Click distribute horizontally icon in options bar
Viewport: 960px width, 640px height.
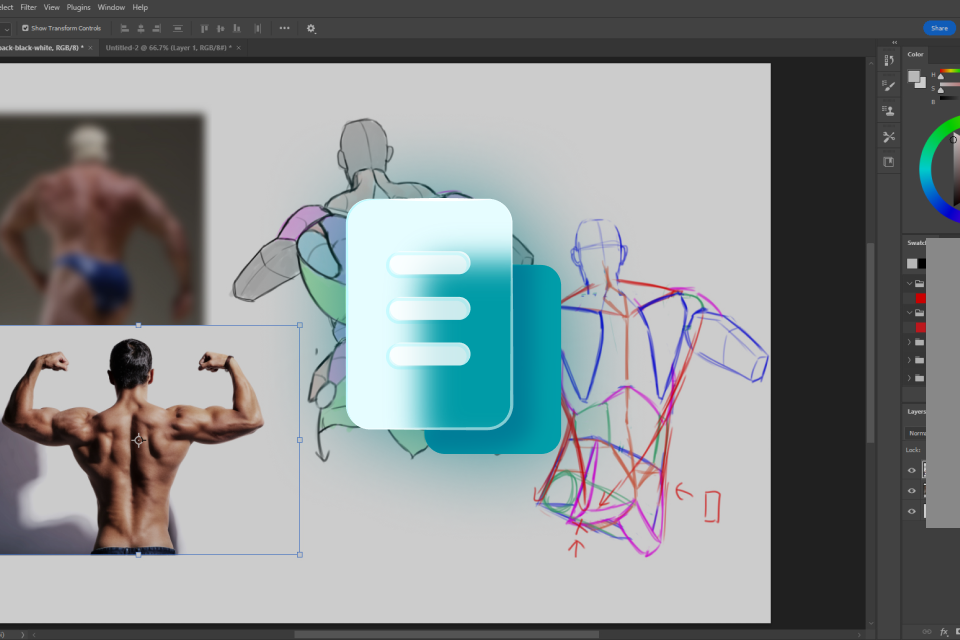pos(258,28)
